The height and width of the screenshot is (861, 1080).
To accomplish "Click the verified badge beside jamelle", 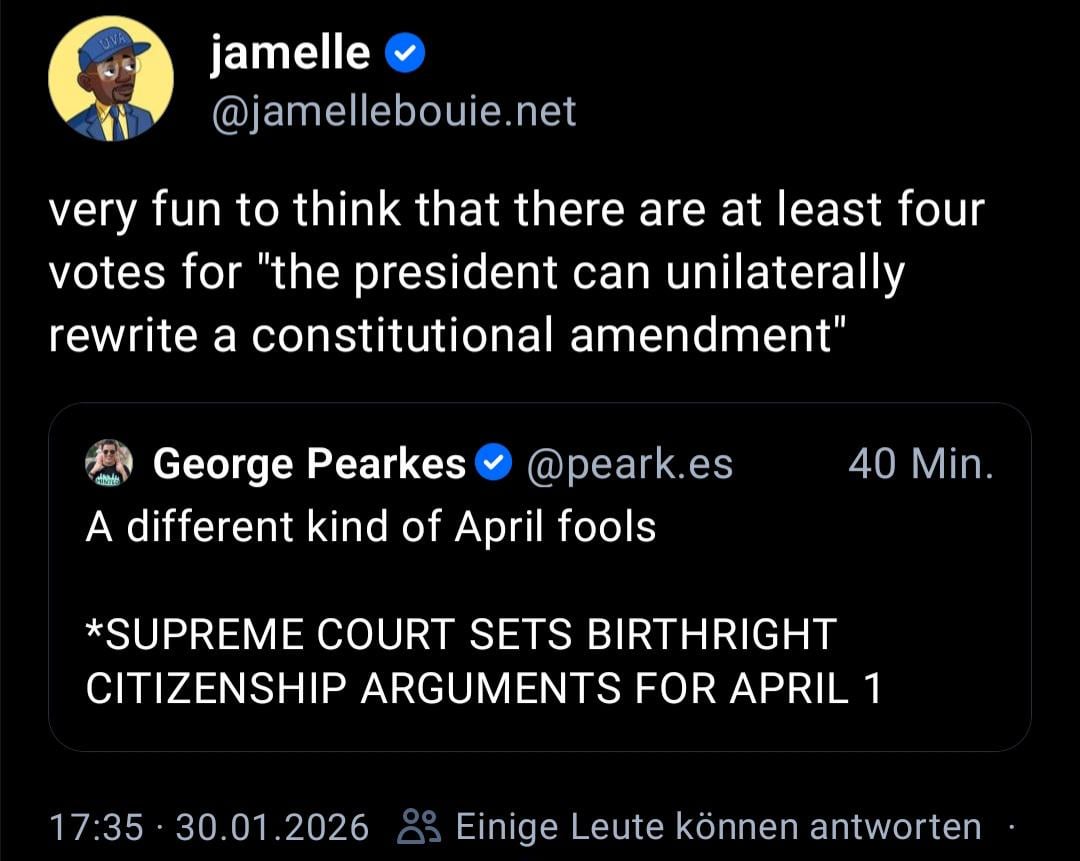I will tap(405, 55).
